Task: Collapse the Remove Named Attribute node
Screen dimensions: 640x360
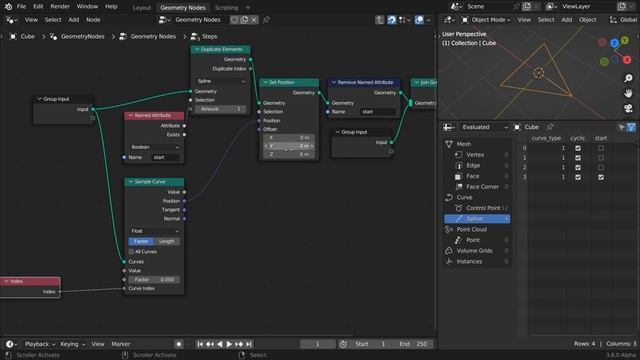Action: coord(334,82)
